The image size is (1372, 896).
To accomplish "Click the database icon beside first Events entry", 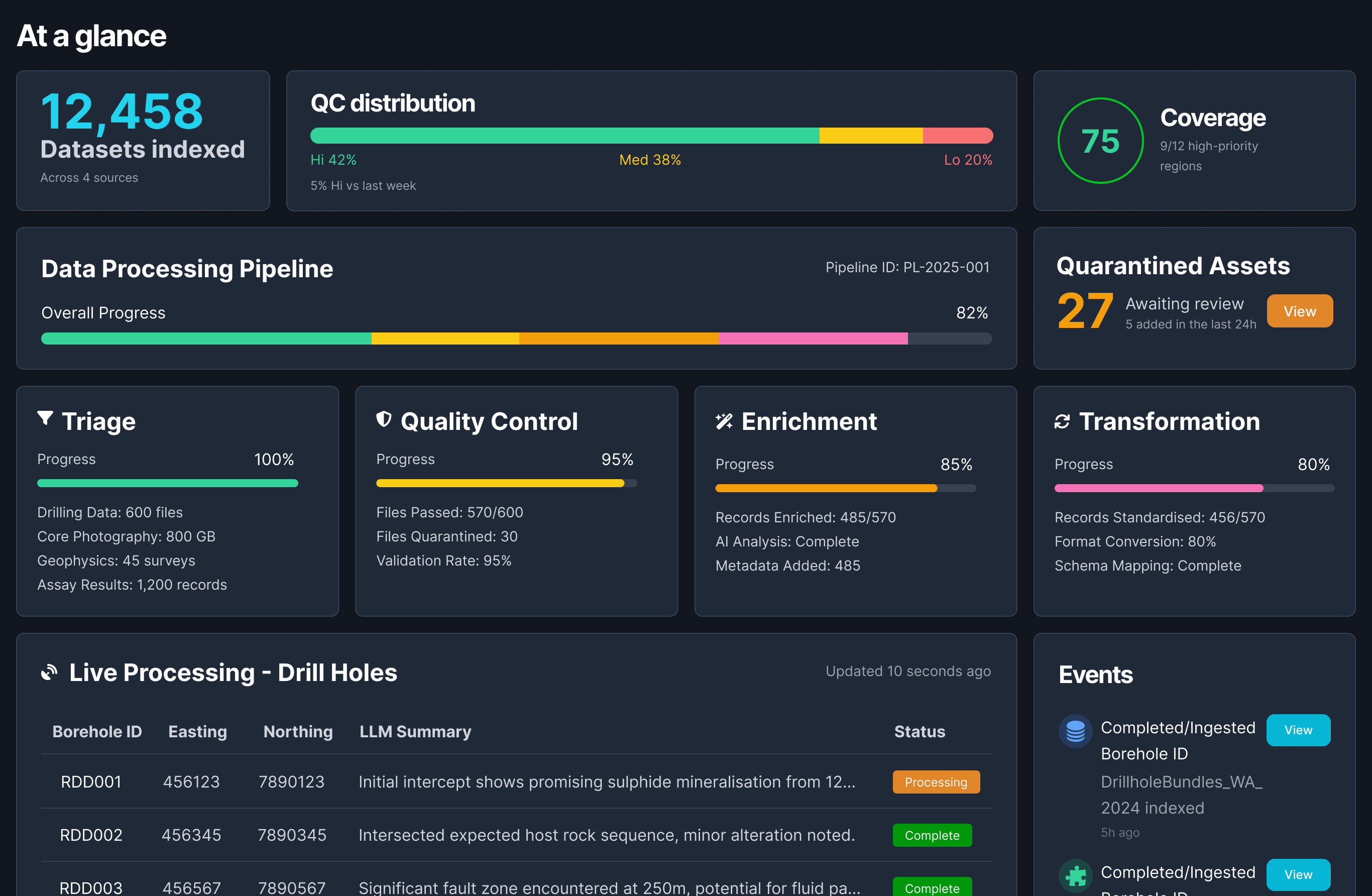I will pos(1075,731).
